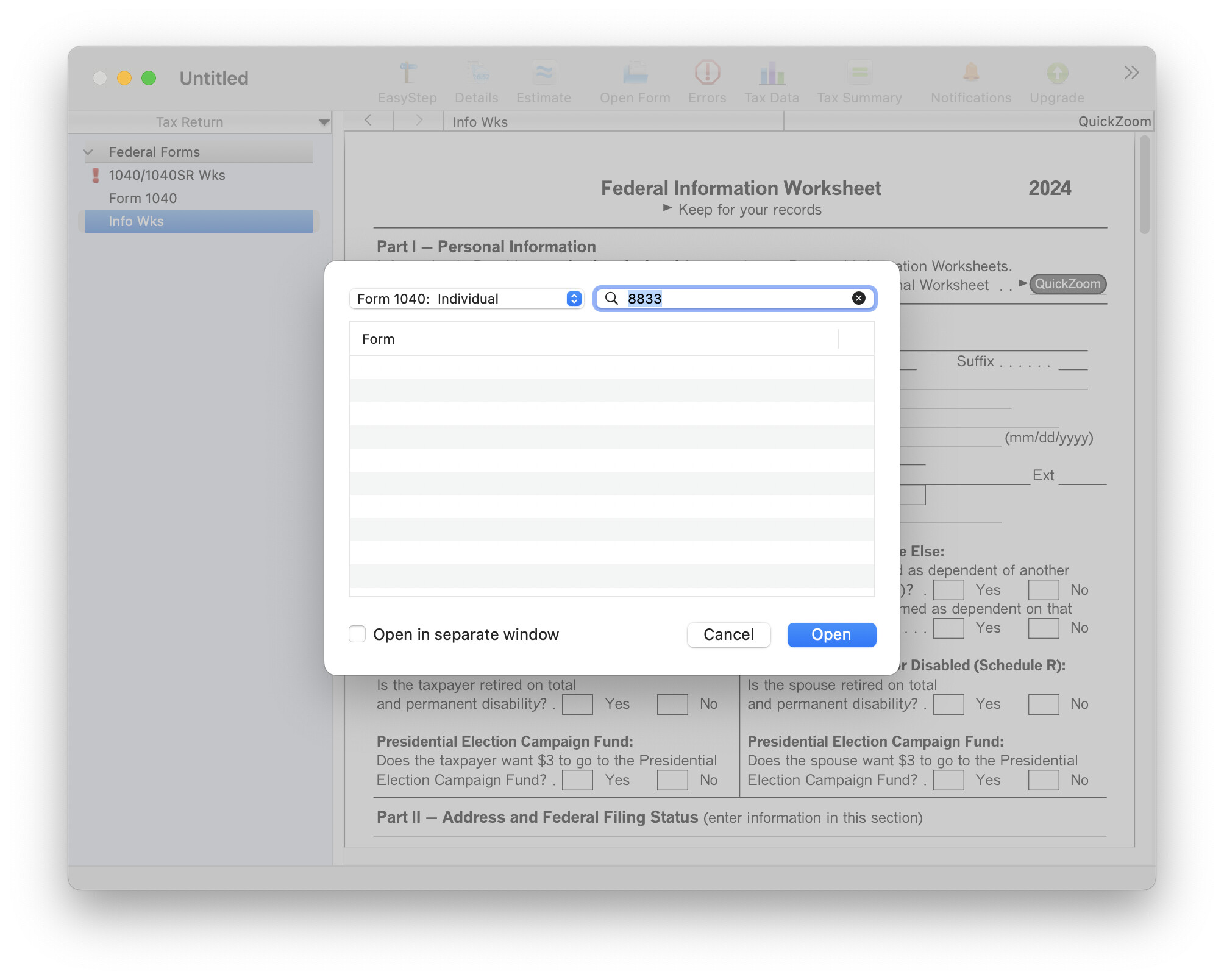The width and height of the screenshot is (1224, 980).
Task: Collapse the Federal Forms tree section
Action: [x=88, y=152]
